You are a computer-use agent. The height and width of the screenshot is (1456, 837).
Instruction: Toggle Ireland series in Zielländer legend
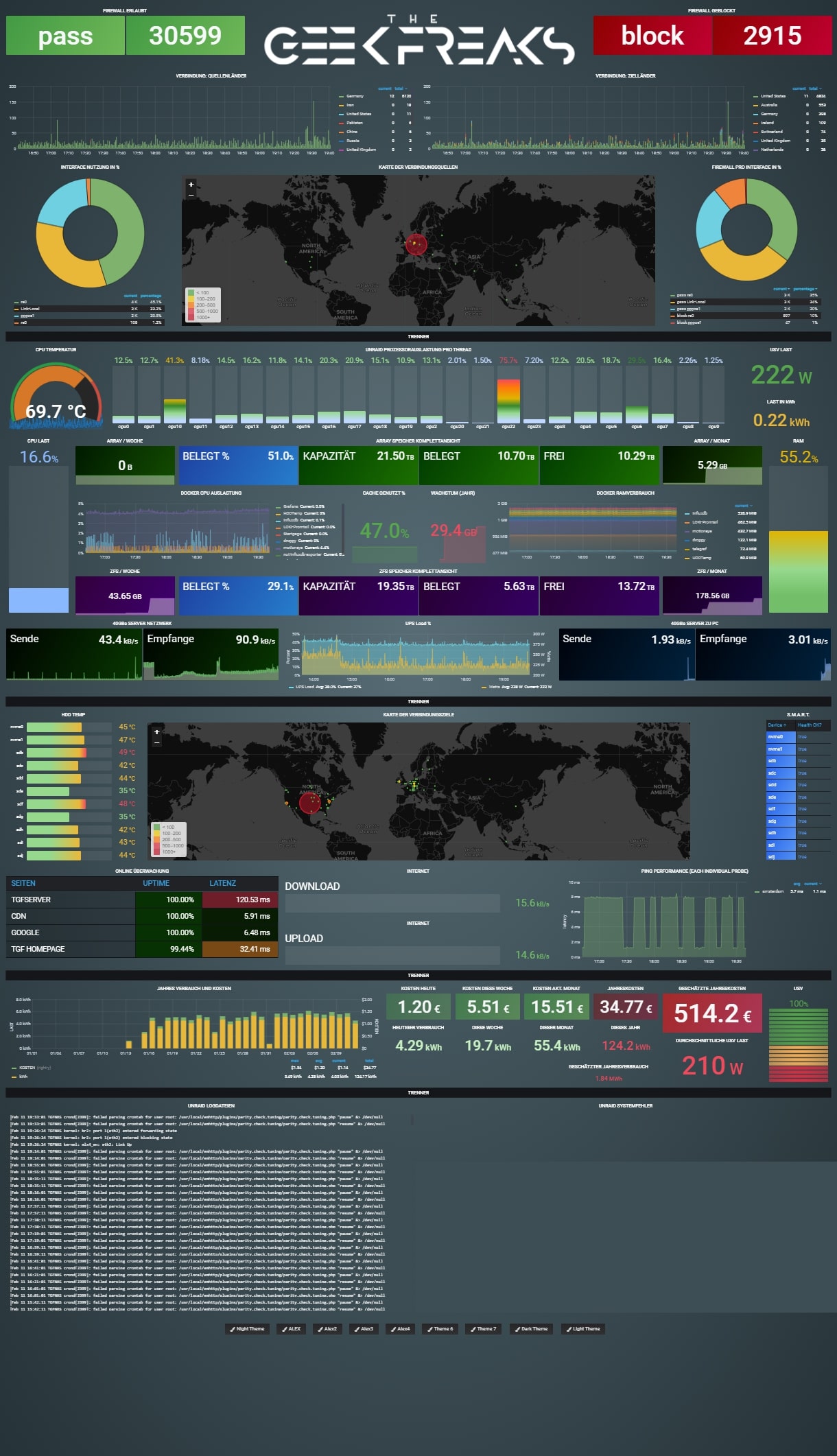tap(767, 123)
